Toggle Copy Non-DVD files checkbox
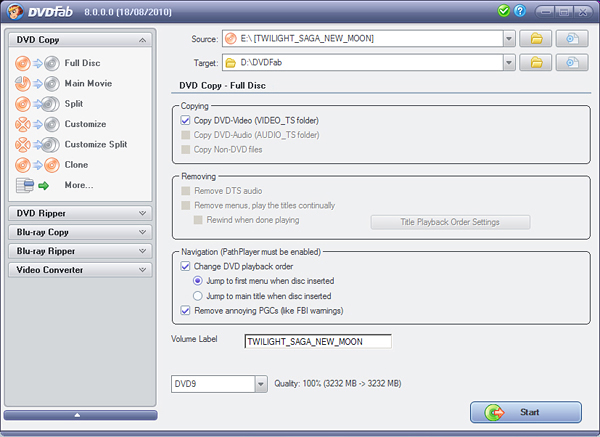The height and width of the screenshot is (437, 600). tap(186, 150)
